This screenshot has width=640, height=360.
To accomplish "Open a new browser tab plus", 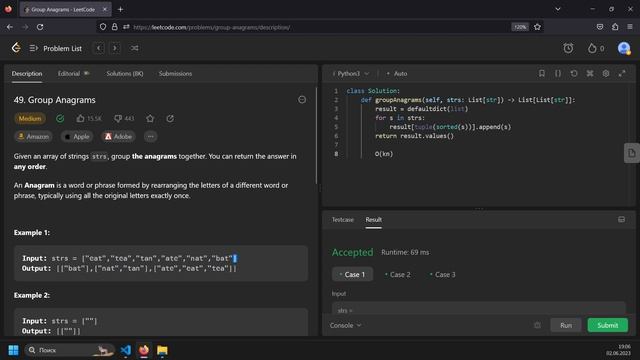I will pos(120,9).
